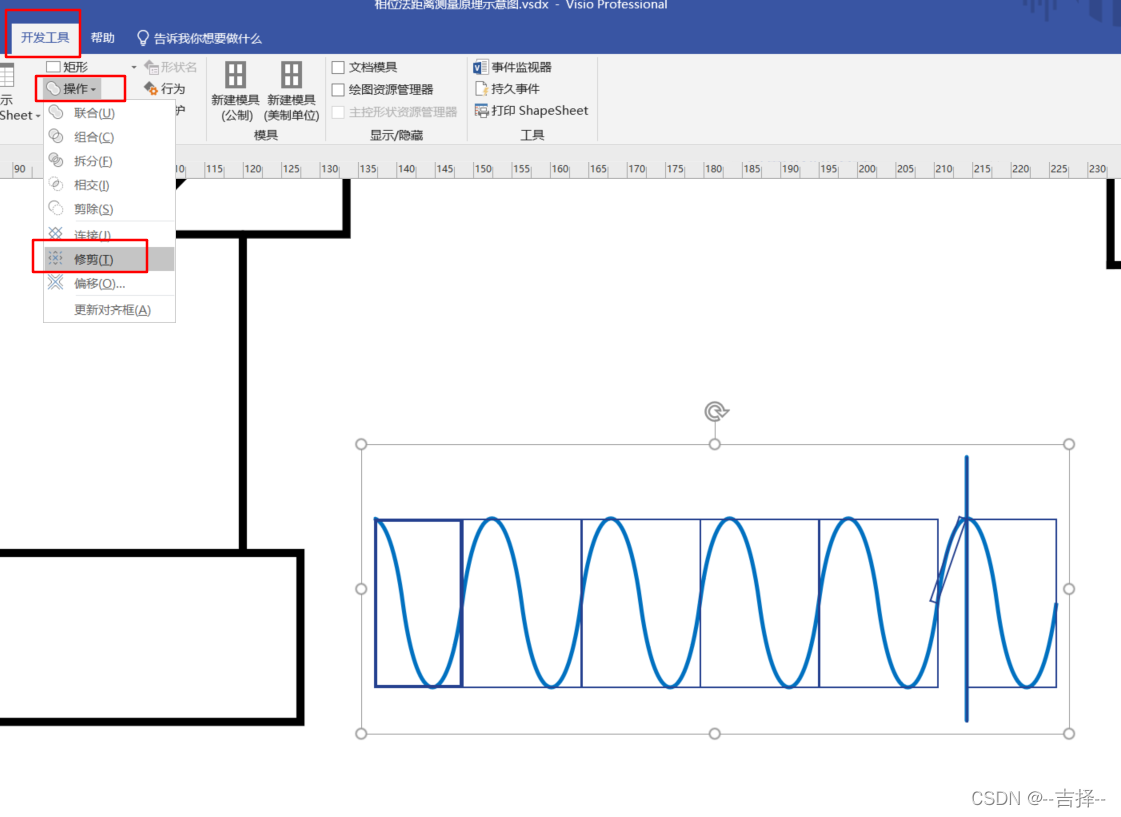Choose 联合(U) from the operations menu
Viewport: 1121px width, 817px height.
109,113
